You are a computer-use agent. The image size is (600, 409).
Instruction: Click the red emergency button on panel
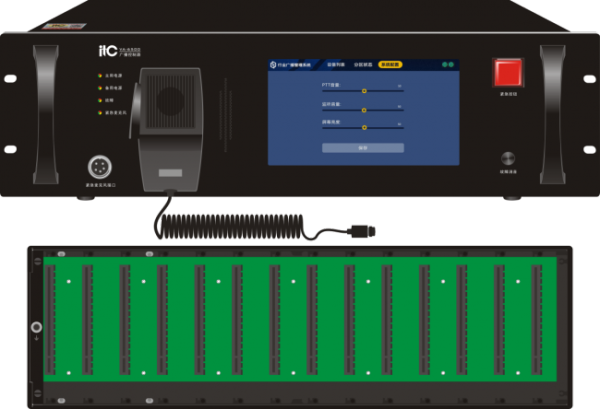(508, 73)
